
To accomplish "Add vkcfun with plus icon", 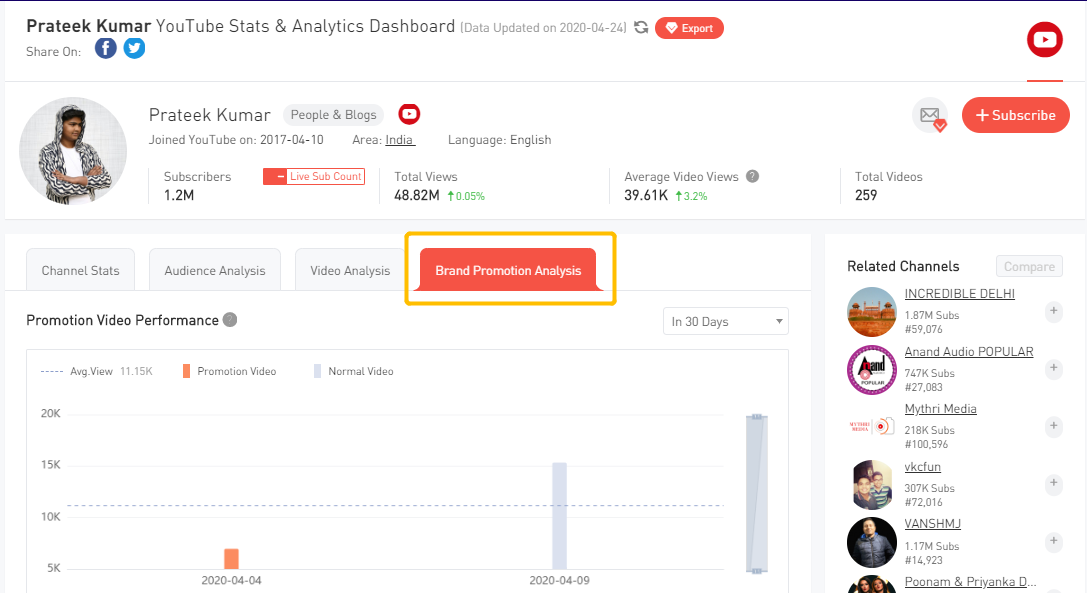I will click(x=1054, y=483).
